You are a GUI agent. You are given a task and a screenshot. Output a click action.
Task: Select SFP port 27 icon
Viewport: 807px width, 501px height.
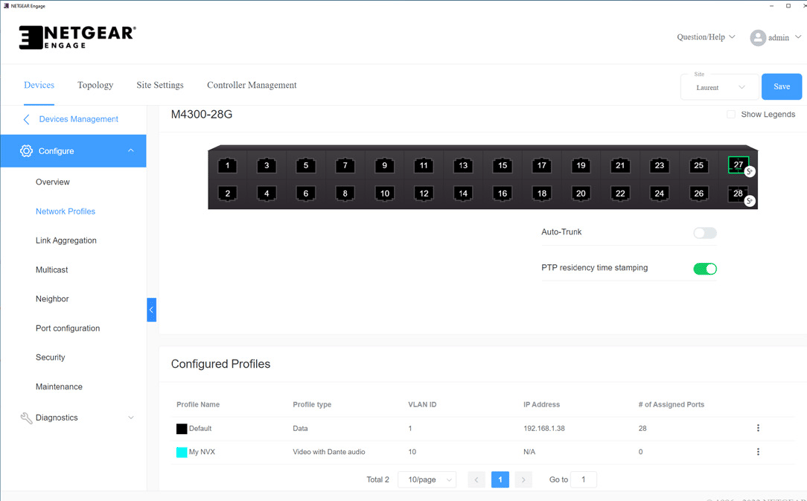[738, 165]
